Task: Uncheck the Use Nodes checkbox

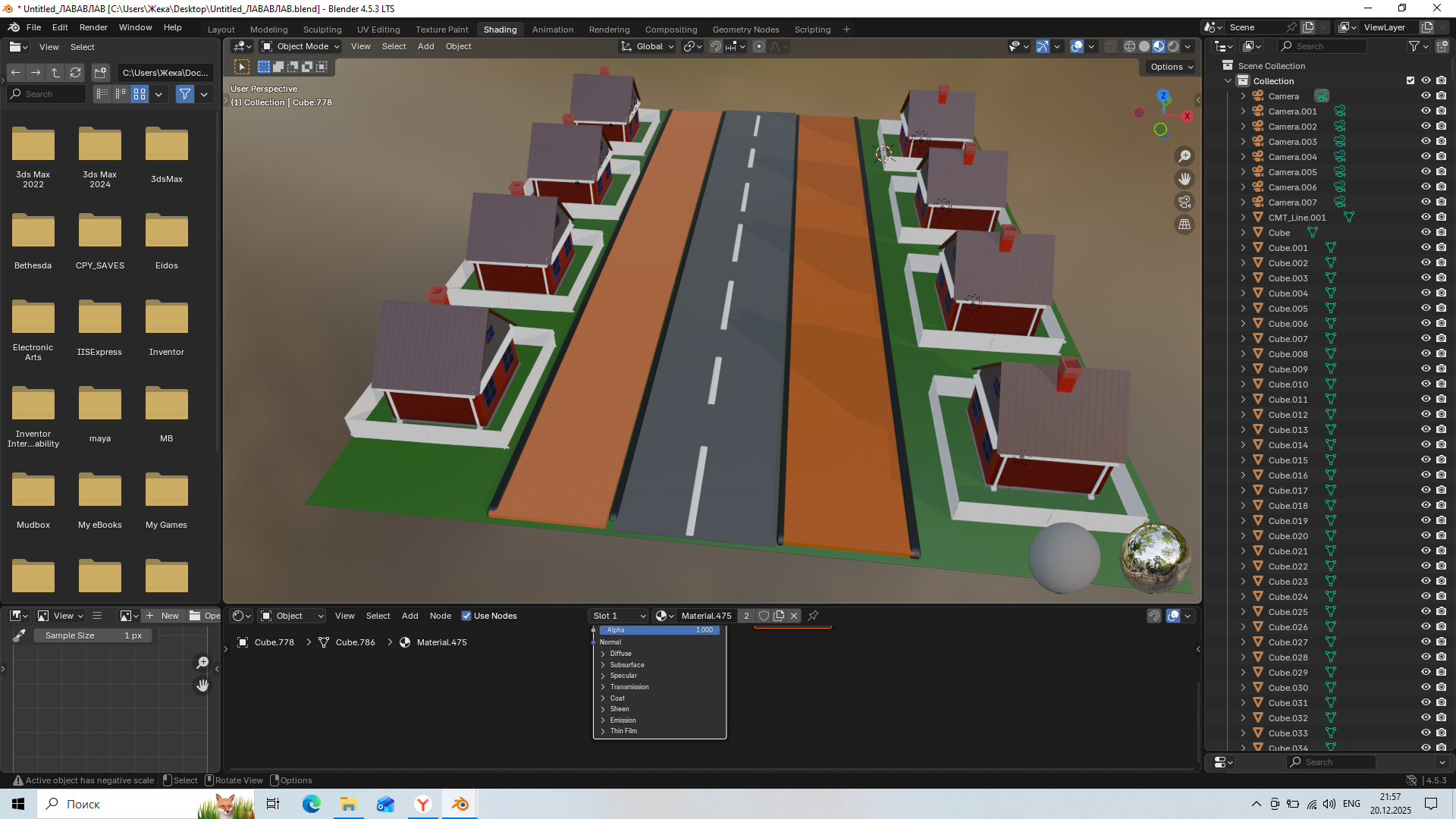Action: pyautogui.click(x=466, y=616)
